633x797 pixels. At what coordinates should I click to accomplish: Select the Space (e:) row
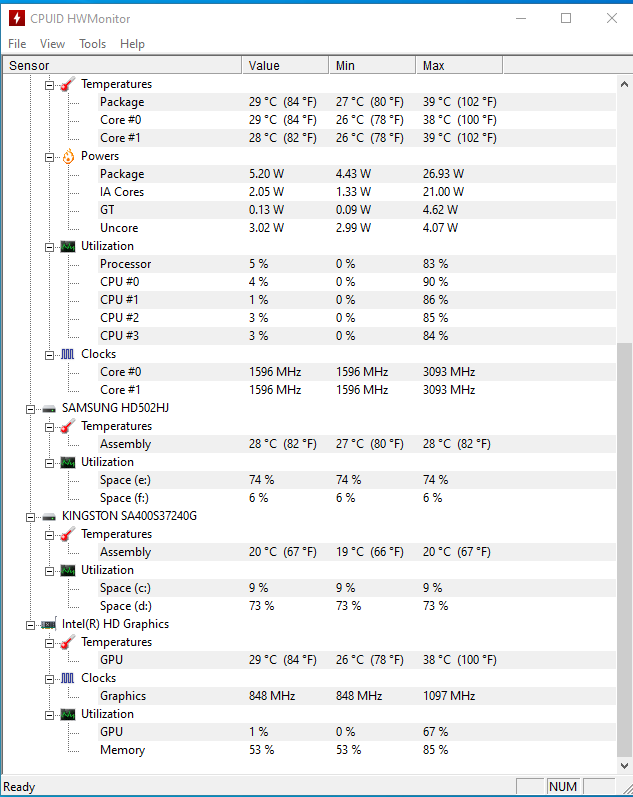click(309, 480)
